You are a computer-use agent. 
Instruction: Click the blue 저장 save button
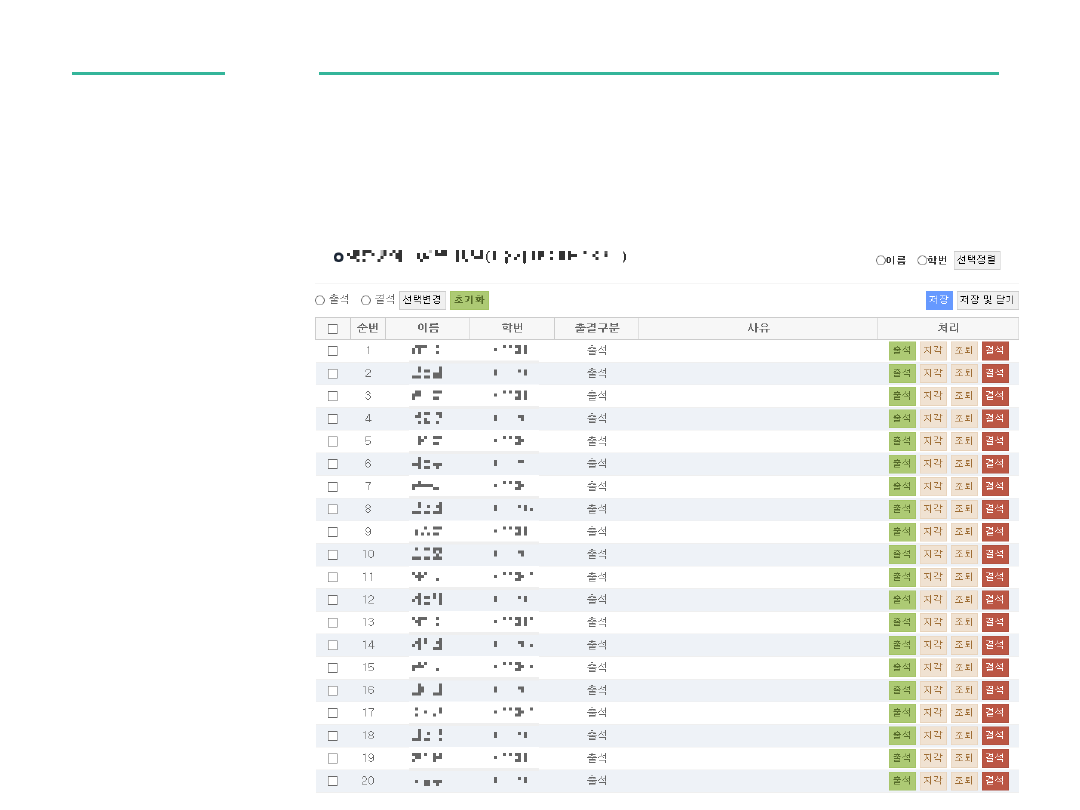pyautogui.click(x=938, y=300)
